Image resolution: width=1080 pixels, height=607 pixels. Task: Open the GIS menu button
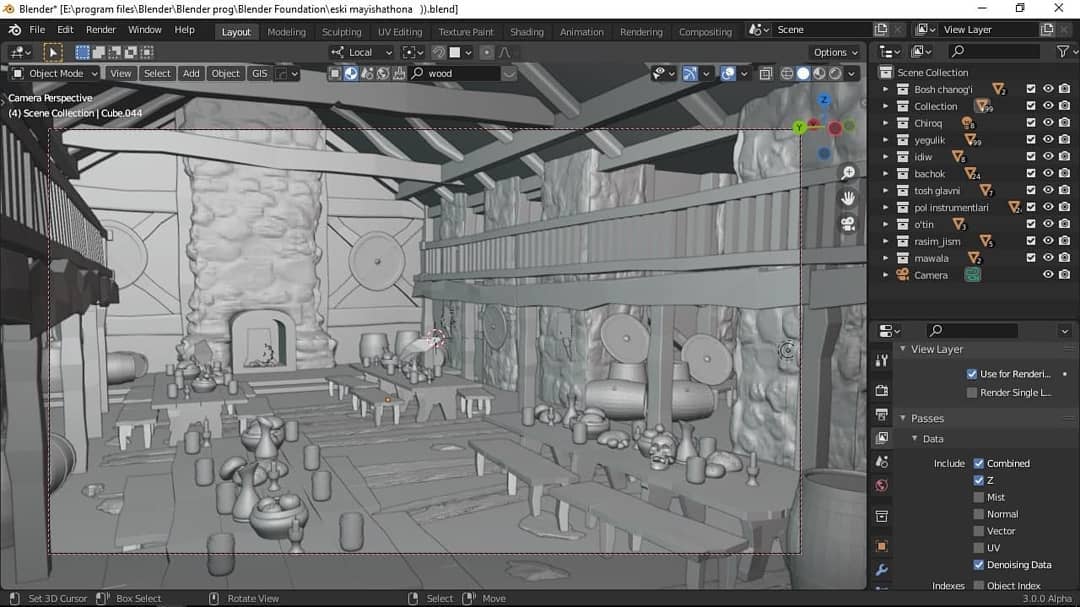tap(260, 74)
